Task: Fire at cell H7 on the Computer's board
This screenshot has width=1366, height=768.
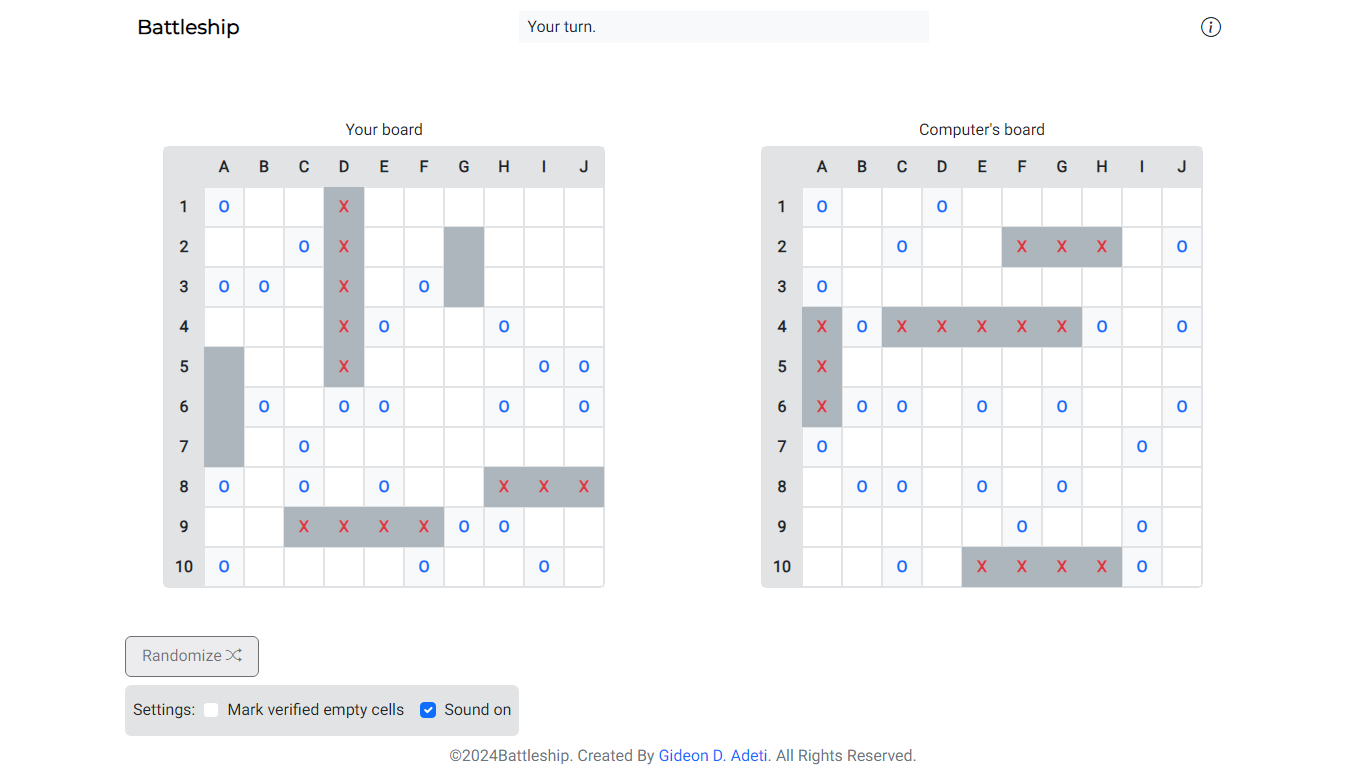Action: pos(1101,446)
